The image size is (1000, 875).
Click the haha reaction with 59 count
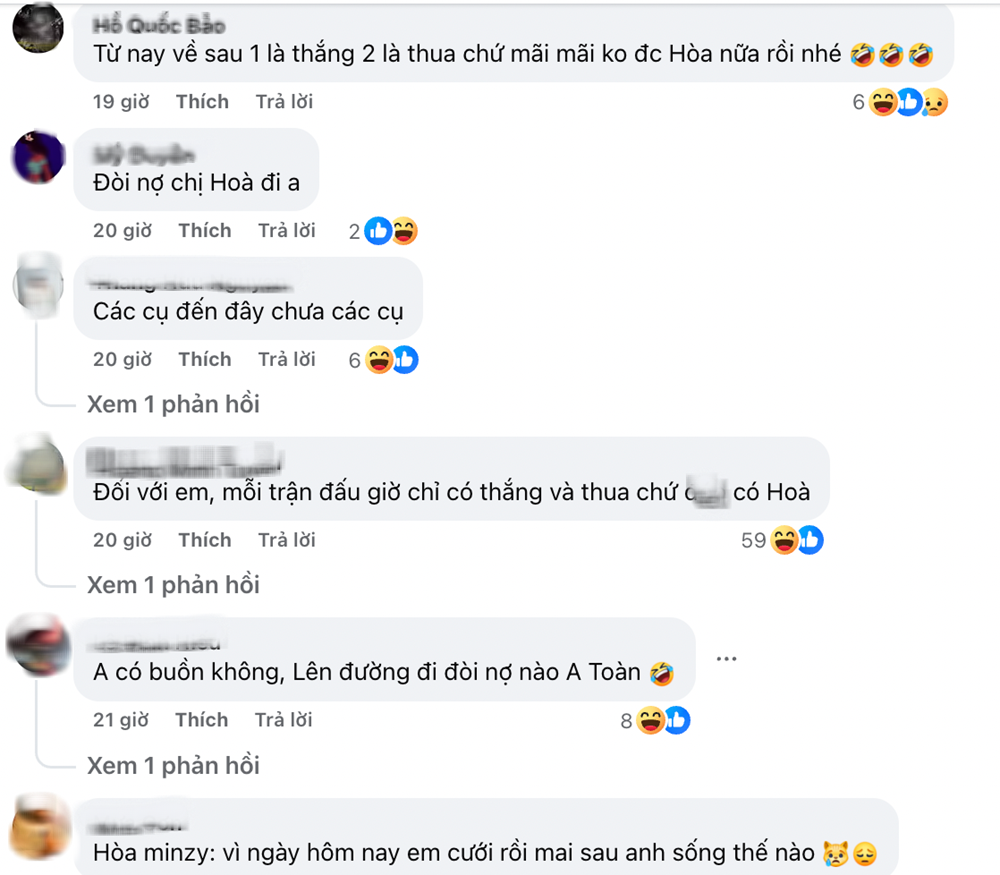tap(784, 540)
